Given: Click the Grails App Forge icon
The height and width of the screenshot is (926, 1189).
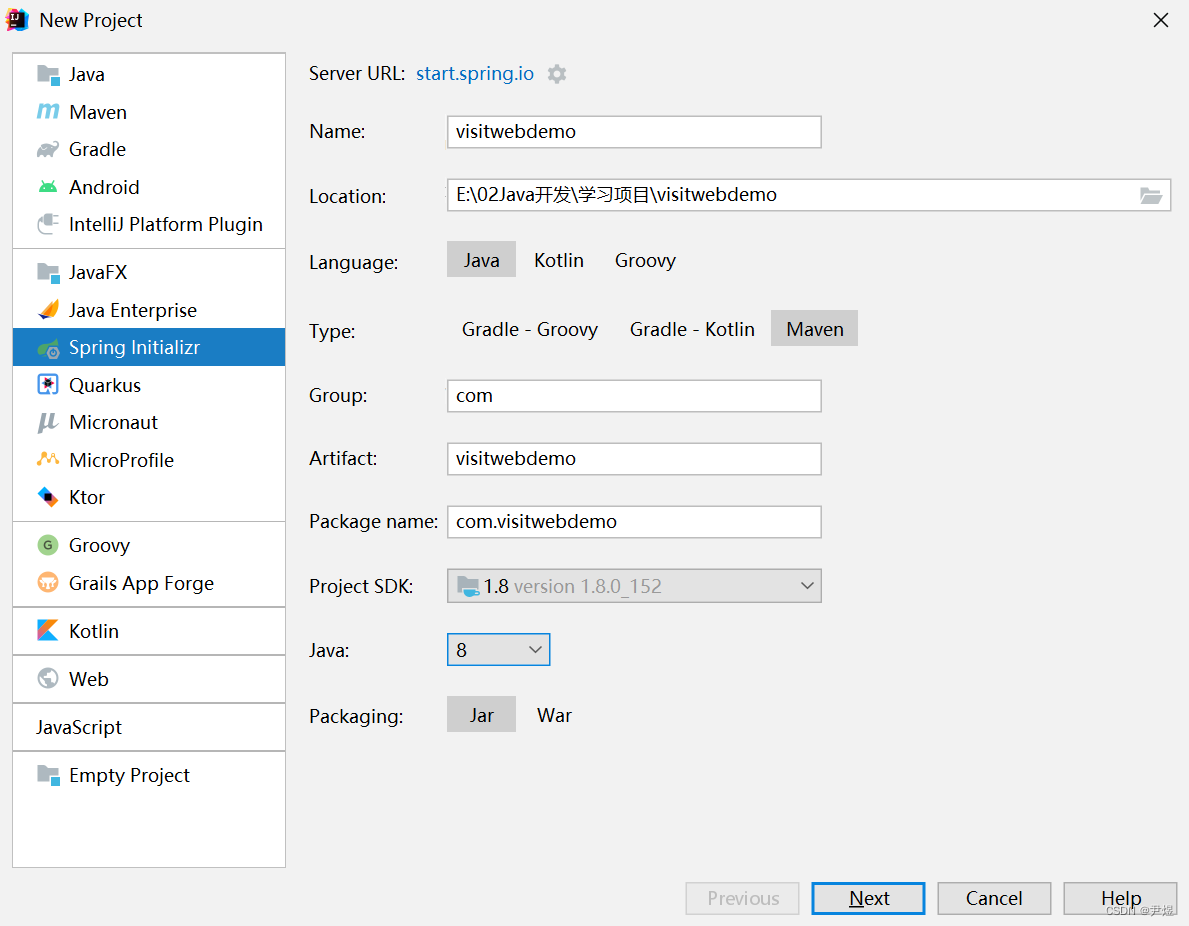Looking at the screenshot, I should coord(49,582).
